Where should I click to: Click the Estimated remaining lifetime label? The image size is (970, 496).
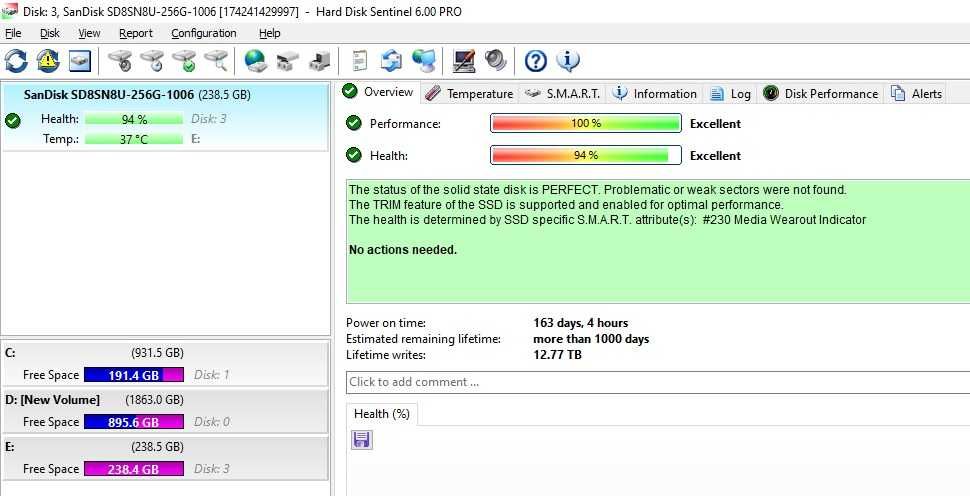coord(423,339)
